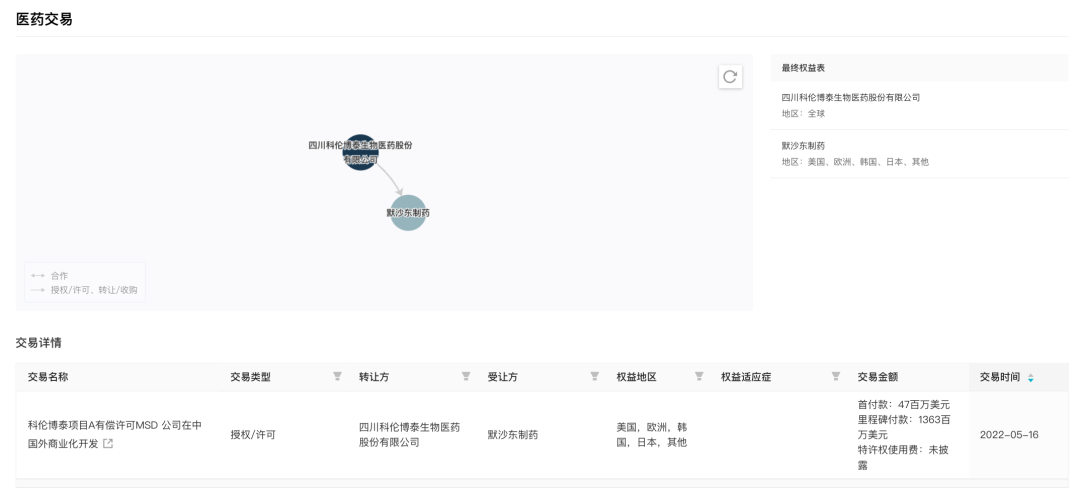Click 地区：美国、欧洲、韩国、日本、其他 text
This screenshot has height=497, width=1080.
tap(855, 162)
